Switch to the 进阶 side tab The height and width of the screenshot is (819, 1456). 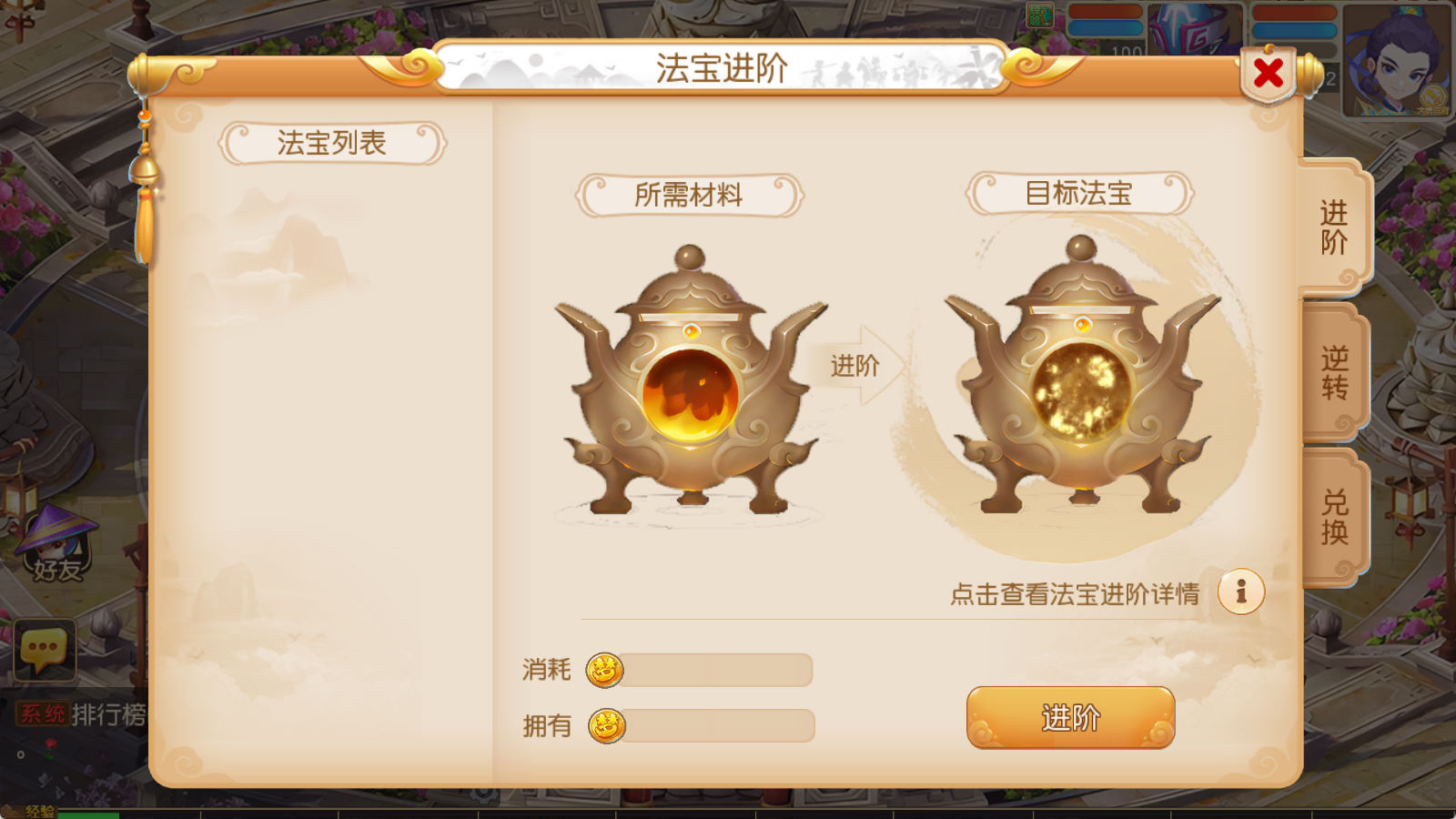coord(1334,227)
